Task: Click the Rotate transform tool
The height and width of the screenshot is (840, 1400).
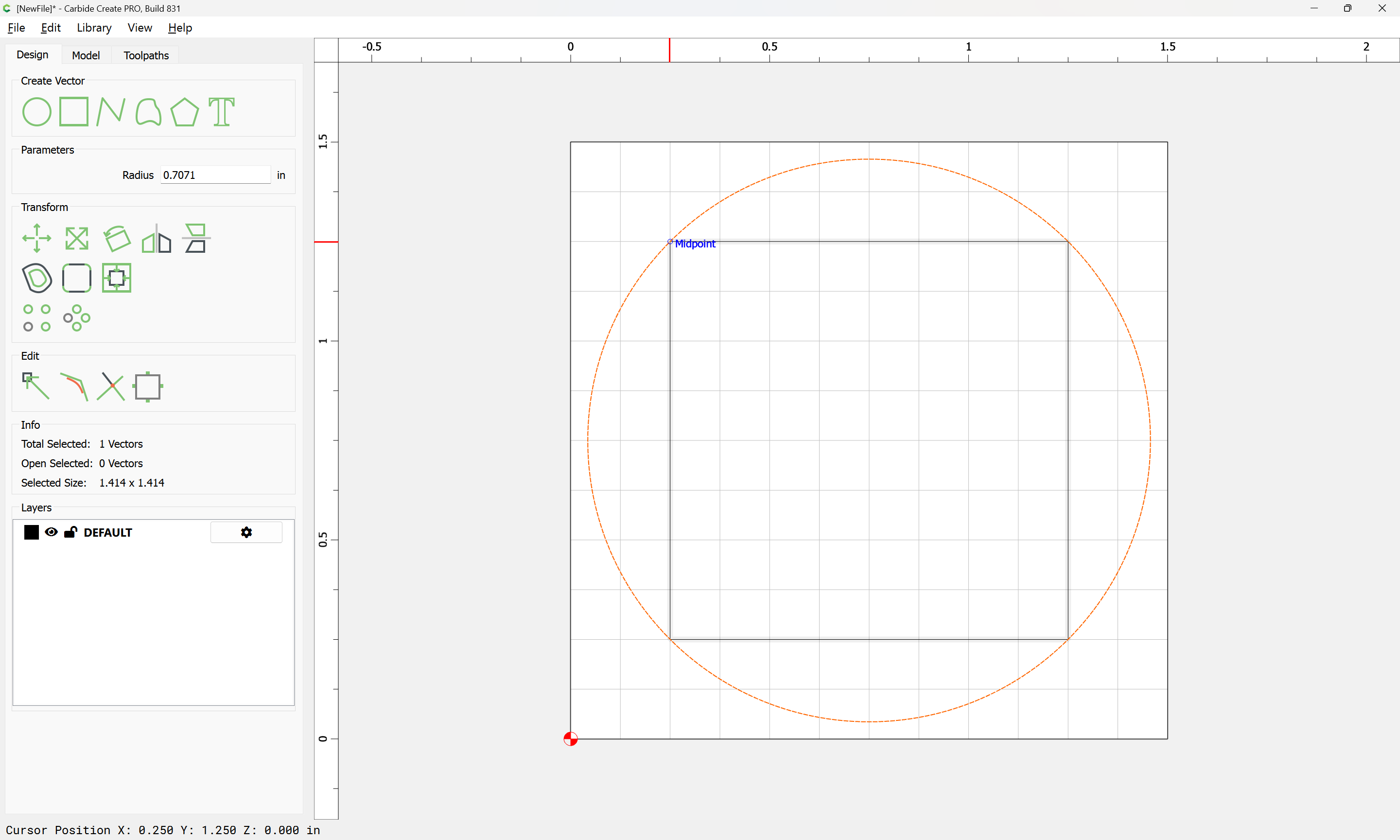Action: click(117, 238)
